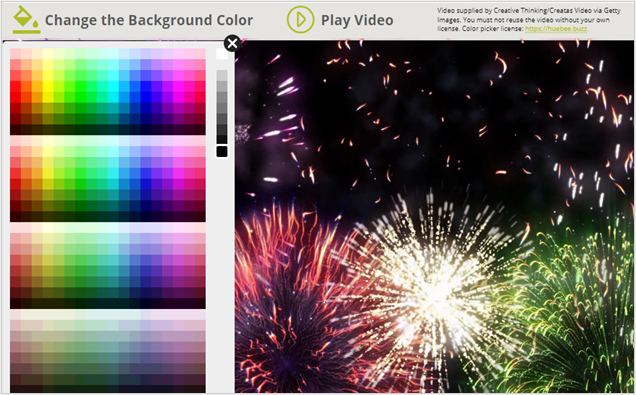Select the white swatch above the grayscale column
The height and width of the screenshot is (395, 636).
(222, 54)
